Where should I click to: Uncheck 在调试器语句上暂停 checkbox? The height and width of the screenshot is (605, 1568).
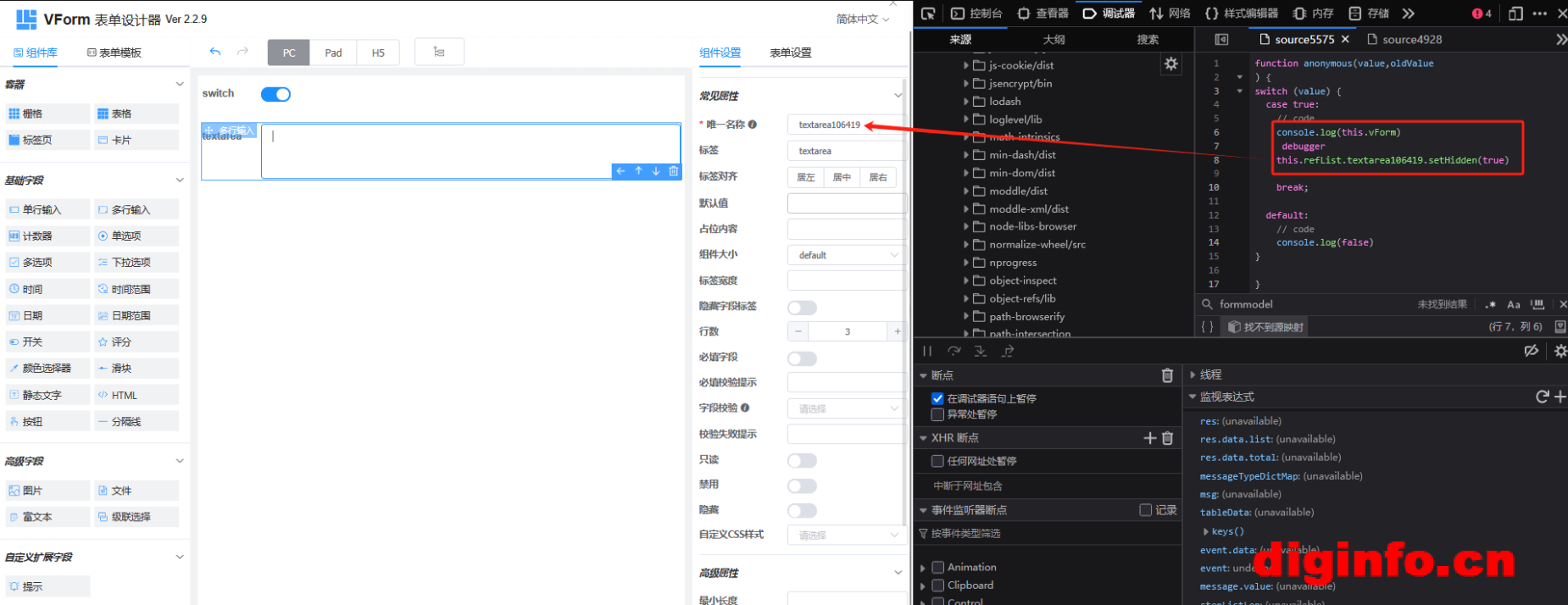coord(937,398)
